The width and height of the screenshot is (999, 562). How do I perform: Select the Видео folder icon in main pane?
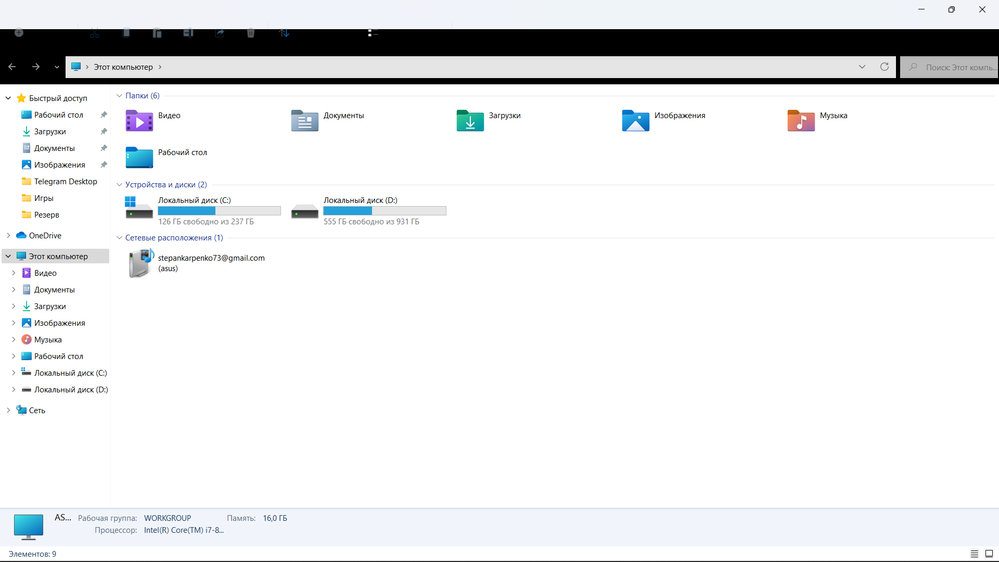[x=139, y=120]
